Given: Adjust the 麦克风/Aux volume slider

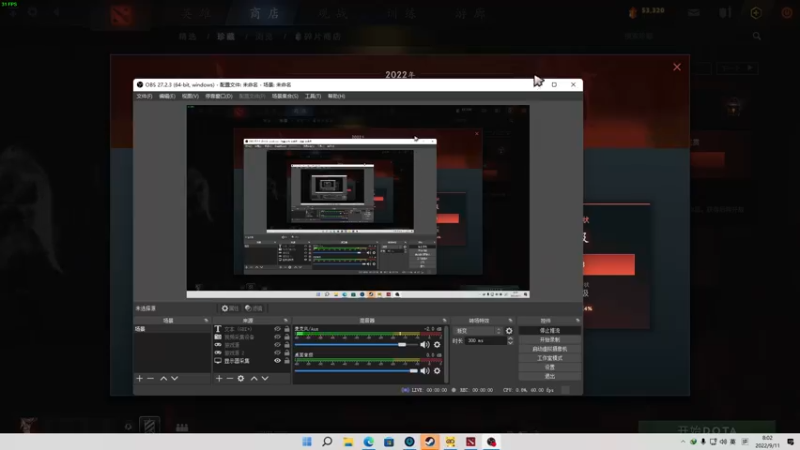Looking at the screenshot, I should (402, 344).
